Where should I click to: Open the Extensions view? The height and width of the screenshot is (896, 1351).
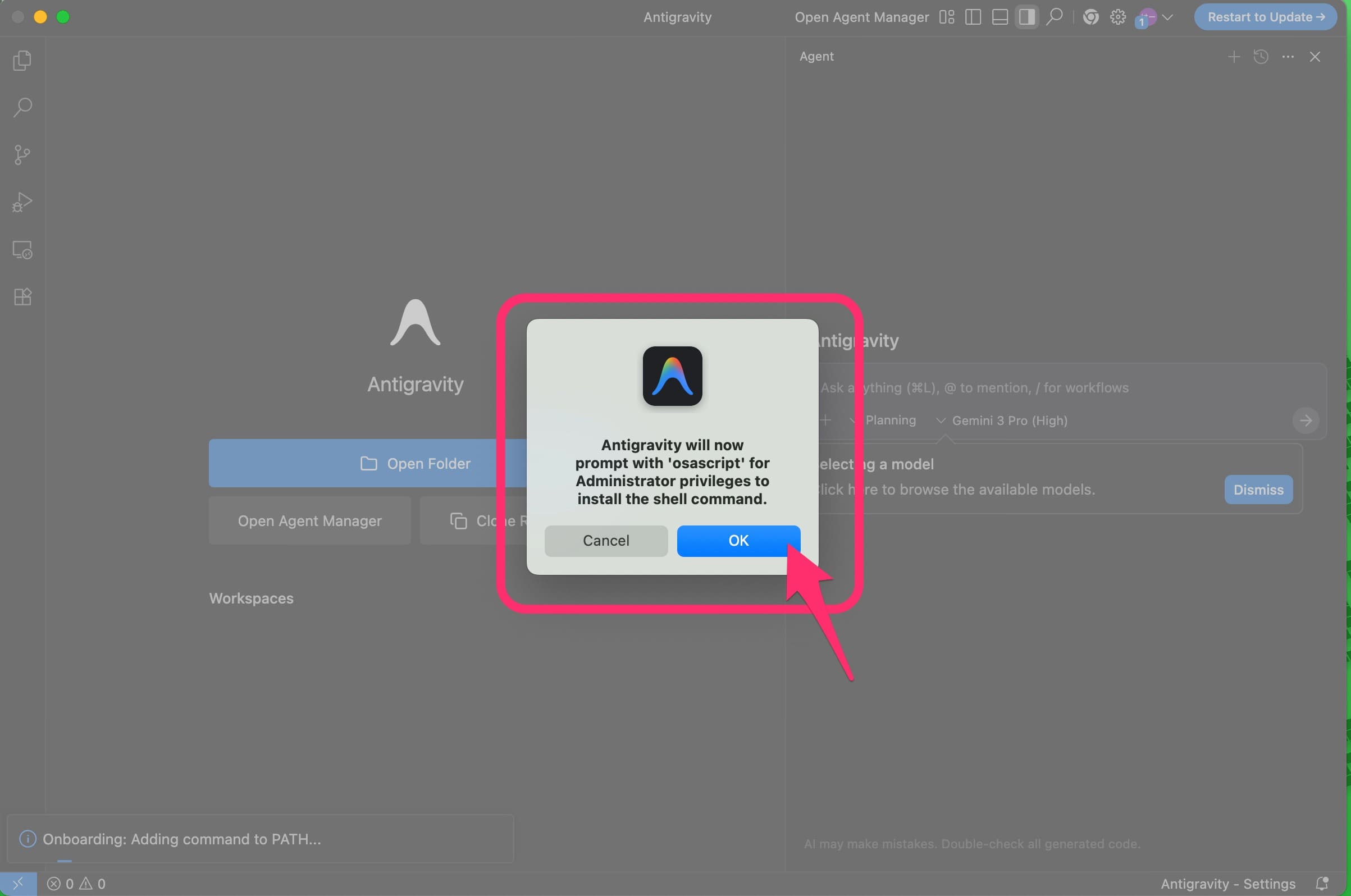(22, 297)
